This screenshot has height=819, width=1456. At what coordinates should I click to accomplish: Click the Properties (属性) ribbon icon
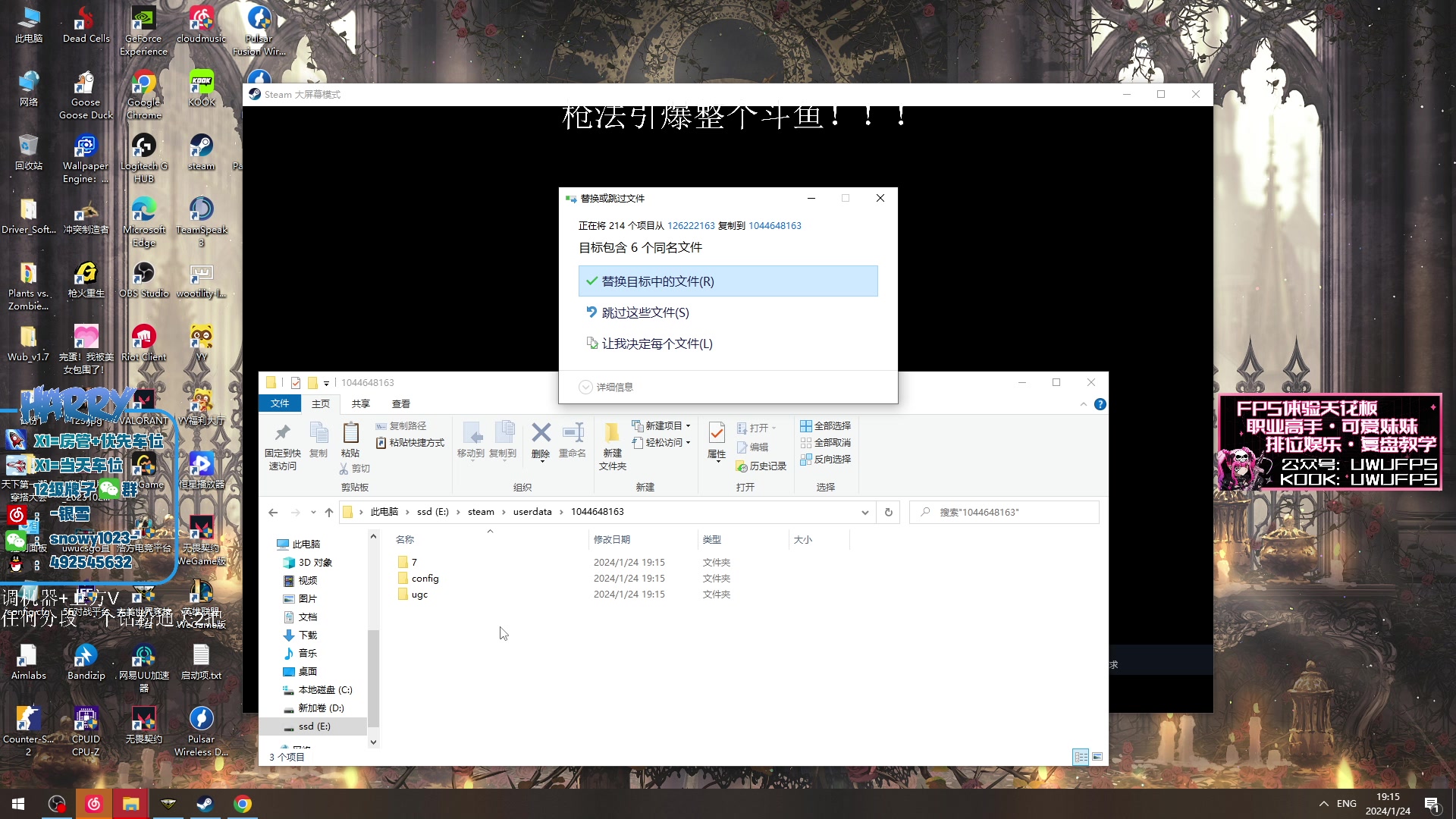click(x=717, y=433)
